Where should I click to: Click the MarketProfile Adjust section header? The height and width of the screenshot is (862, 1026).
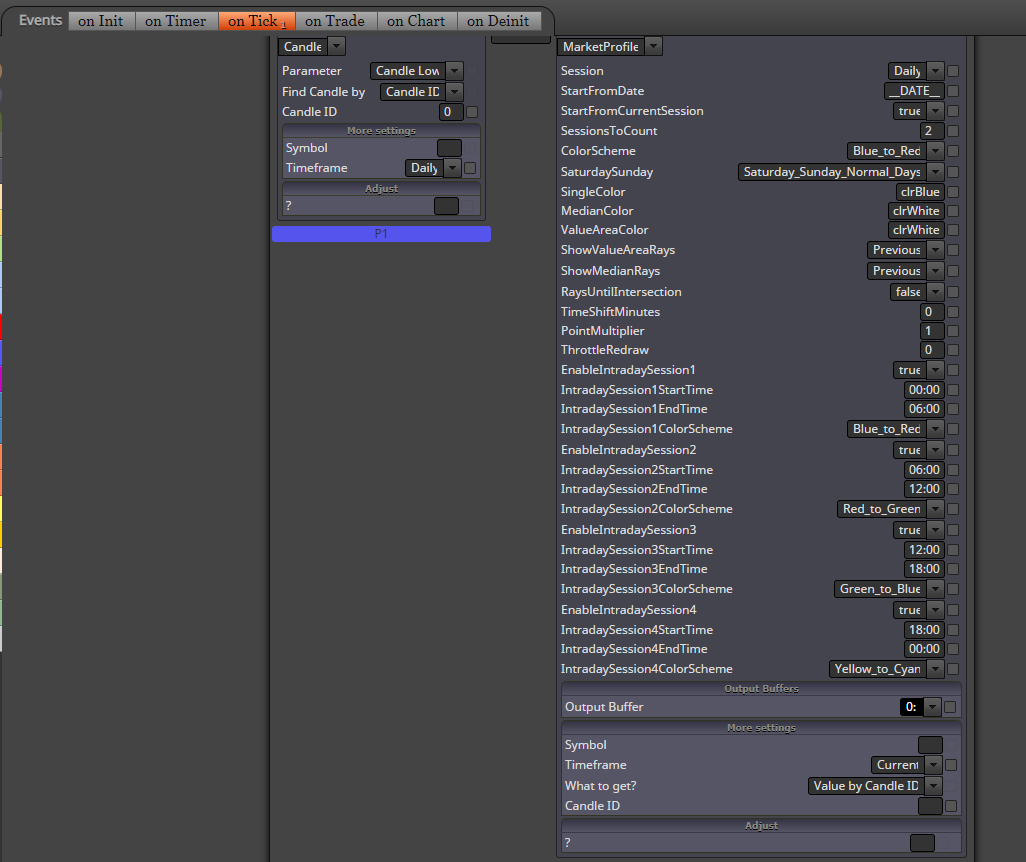tap(762, 826)
